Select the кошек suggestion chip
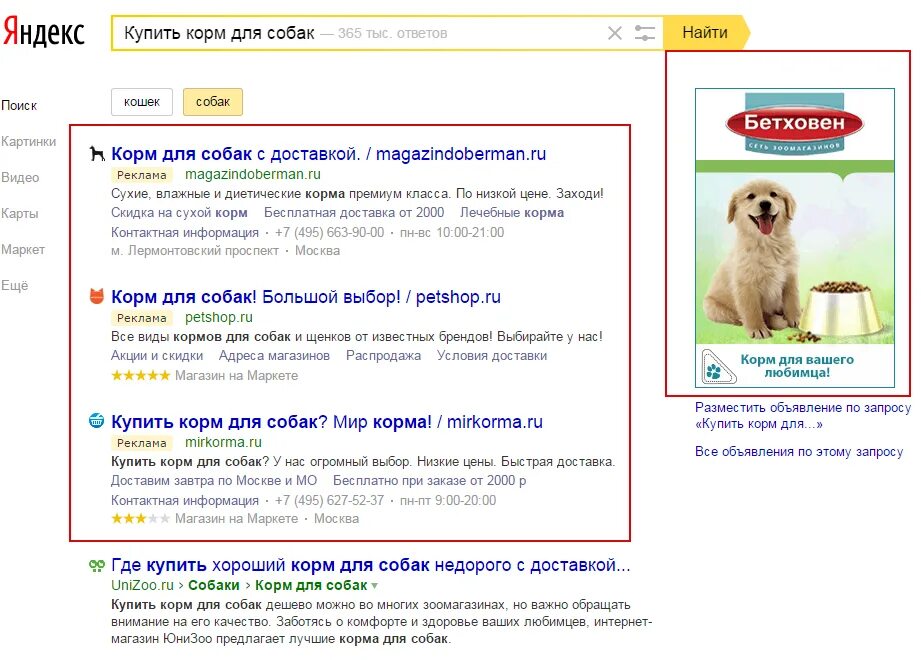Image resolution: width=921 pixels, height=660 pixels. pos(142,102)
